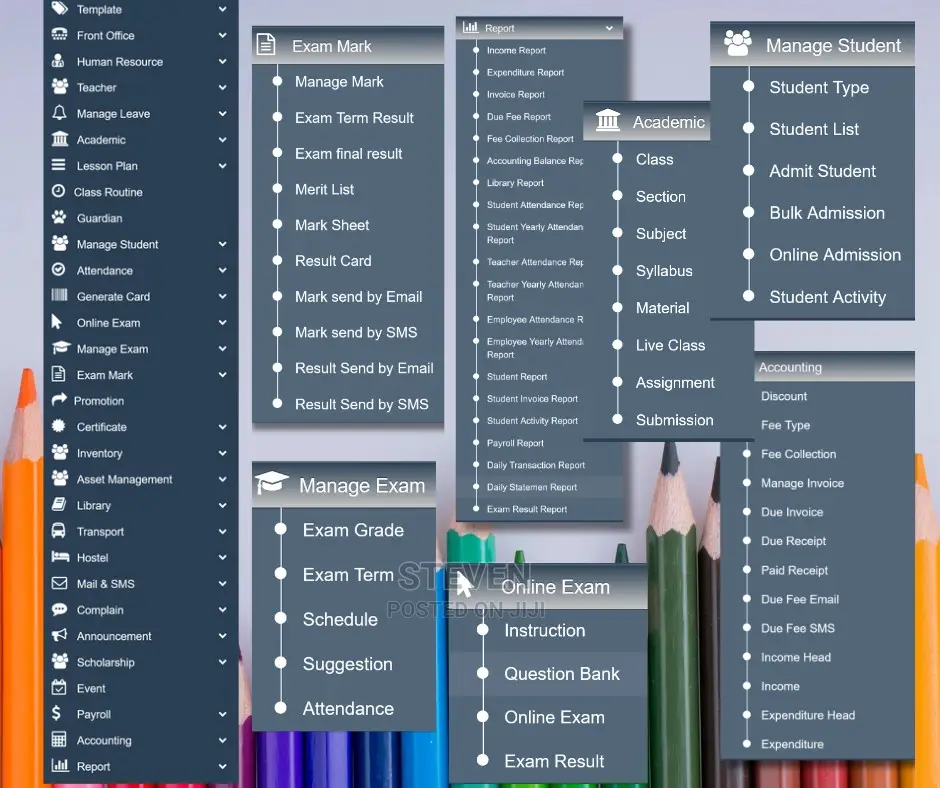Select Assignment in Academic panel

point(675,383)
